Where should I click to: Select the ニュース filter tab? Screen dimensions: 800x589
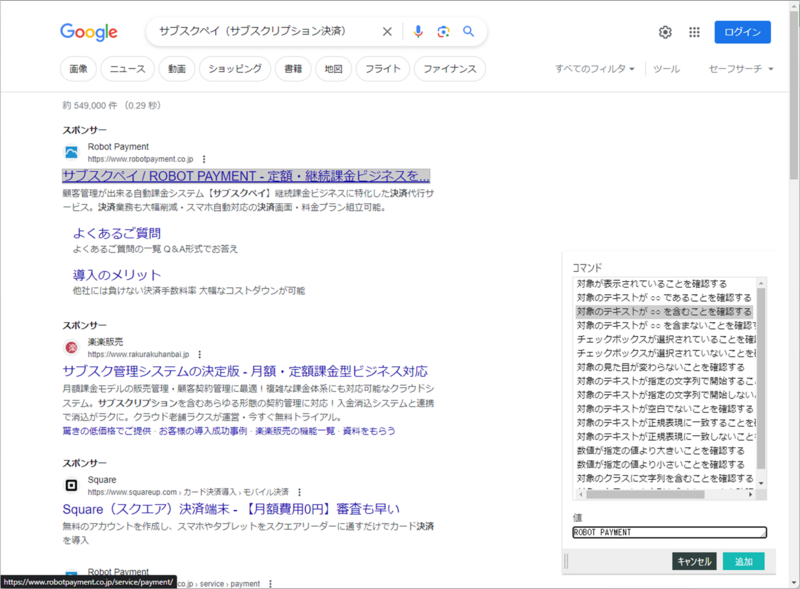click(128, 69)
